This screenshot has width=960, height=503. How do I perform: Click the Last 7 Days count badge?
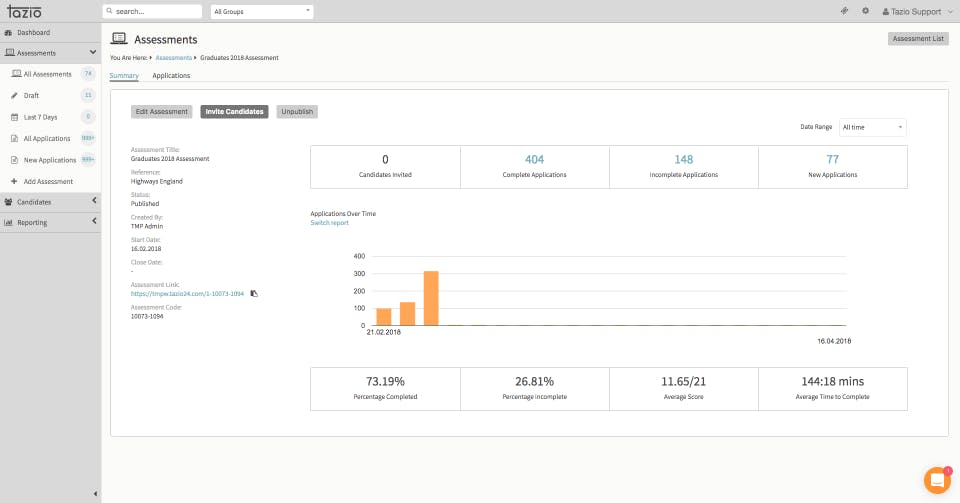[88, 117]
